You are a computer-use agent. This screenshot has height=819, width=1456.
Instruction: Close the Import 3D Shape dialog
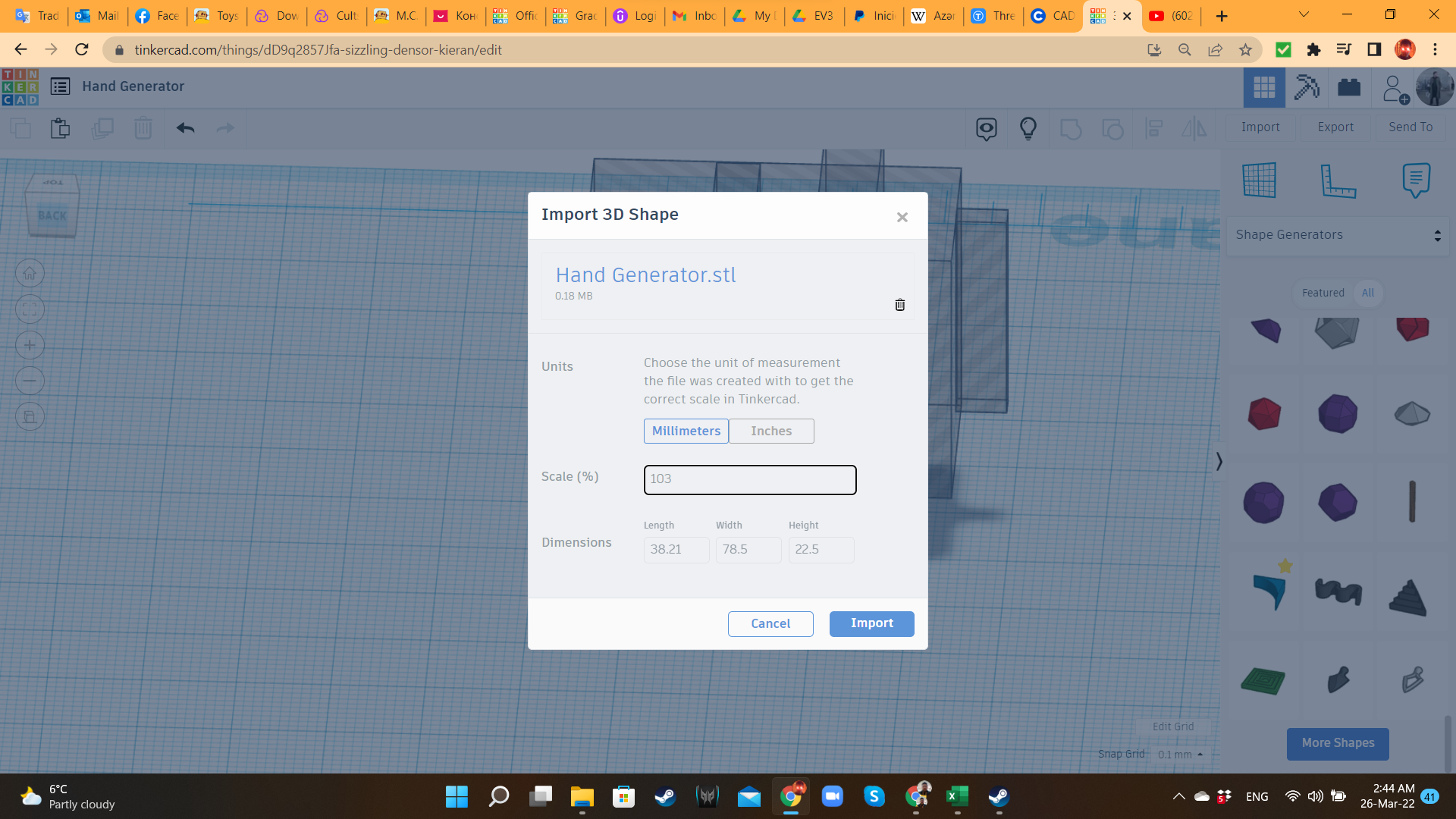pyautogui.click(x=902, y=218)
